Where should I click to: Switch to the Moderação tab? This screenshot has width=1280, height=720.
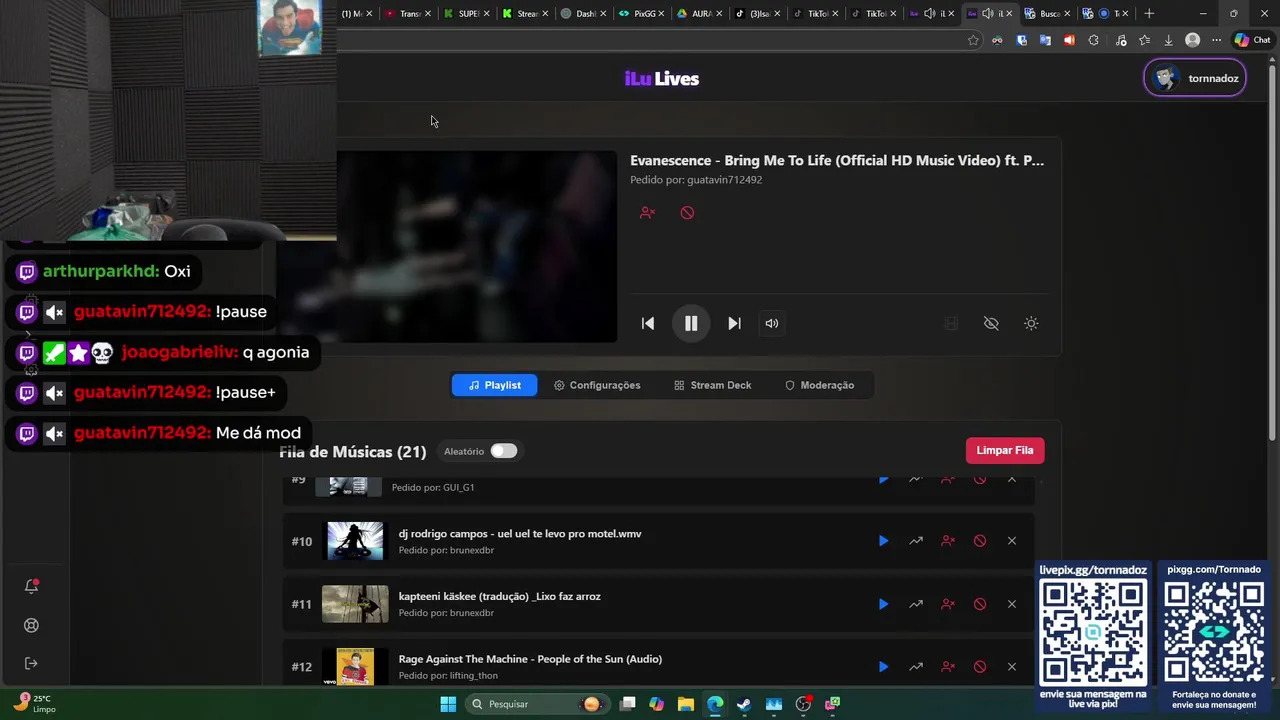pyautogui.click(x=820, y=385)
